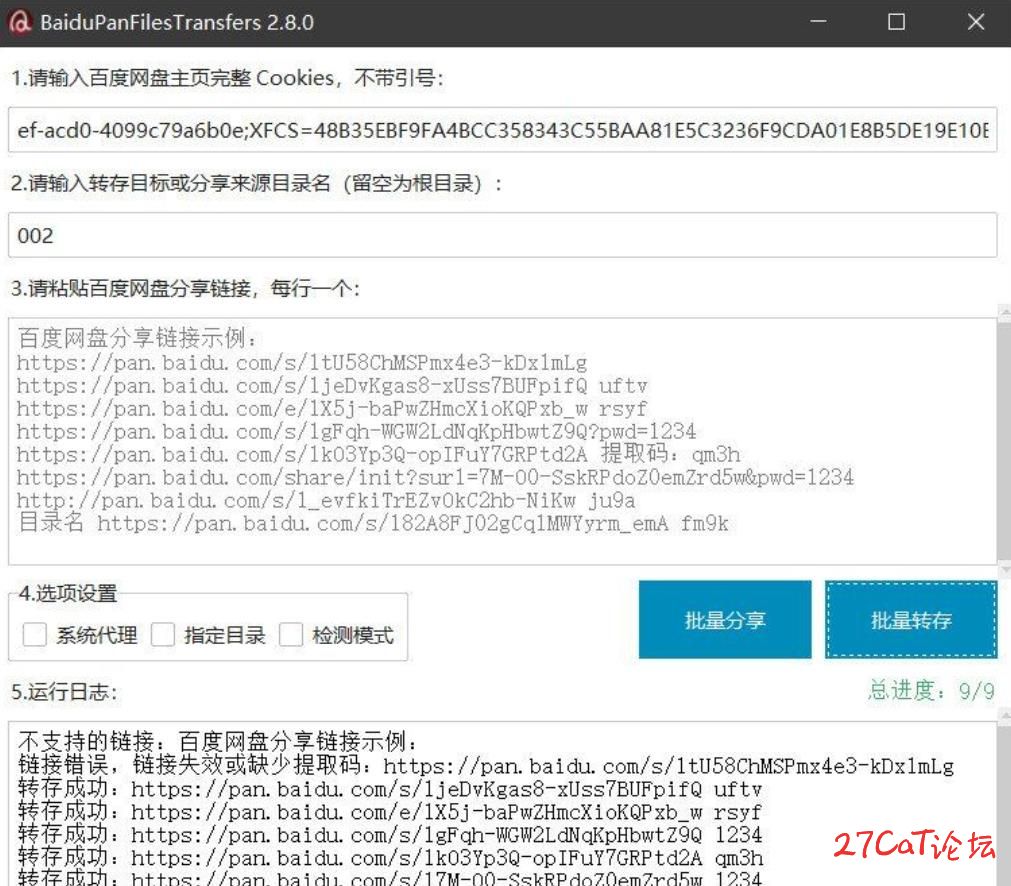The width and height of the screenshot is (1011, 886).
Task: Click the 总进度: 9/9 progress label
Action: (931, 691)
